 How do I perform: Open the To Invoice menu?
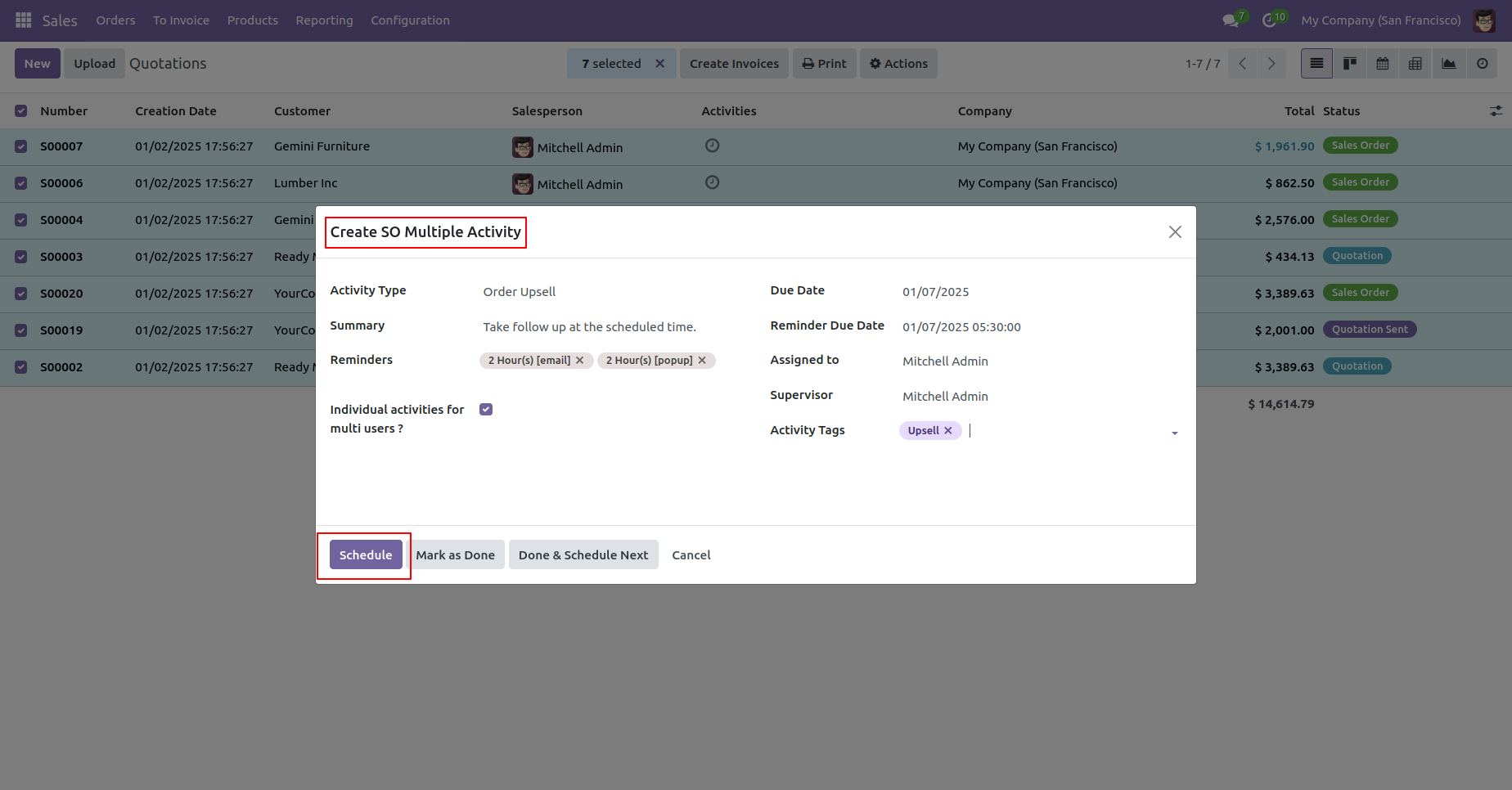[x=181, y=20]
